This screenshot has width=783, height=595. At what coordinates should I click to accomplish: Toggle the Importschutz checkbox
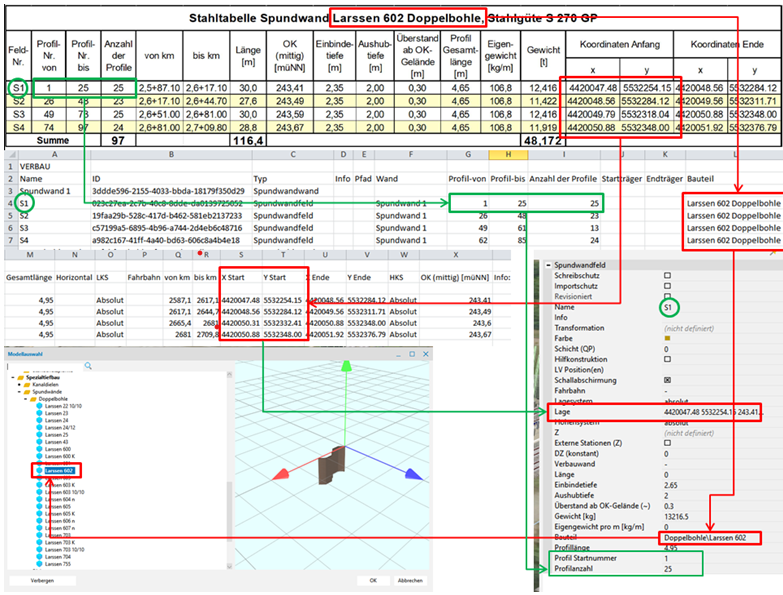click(667, 286)
